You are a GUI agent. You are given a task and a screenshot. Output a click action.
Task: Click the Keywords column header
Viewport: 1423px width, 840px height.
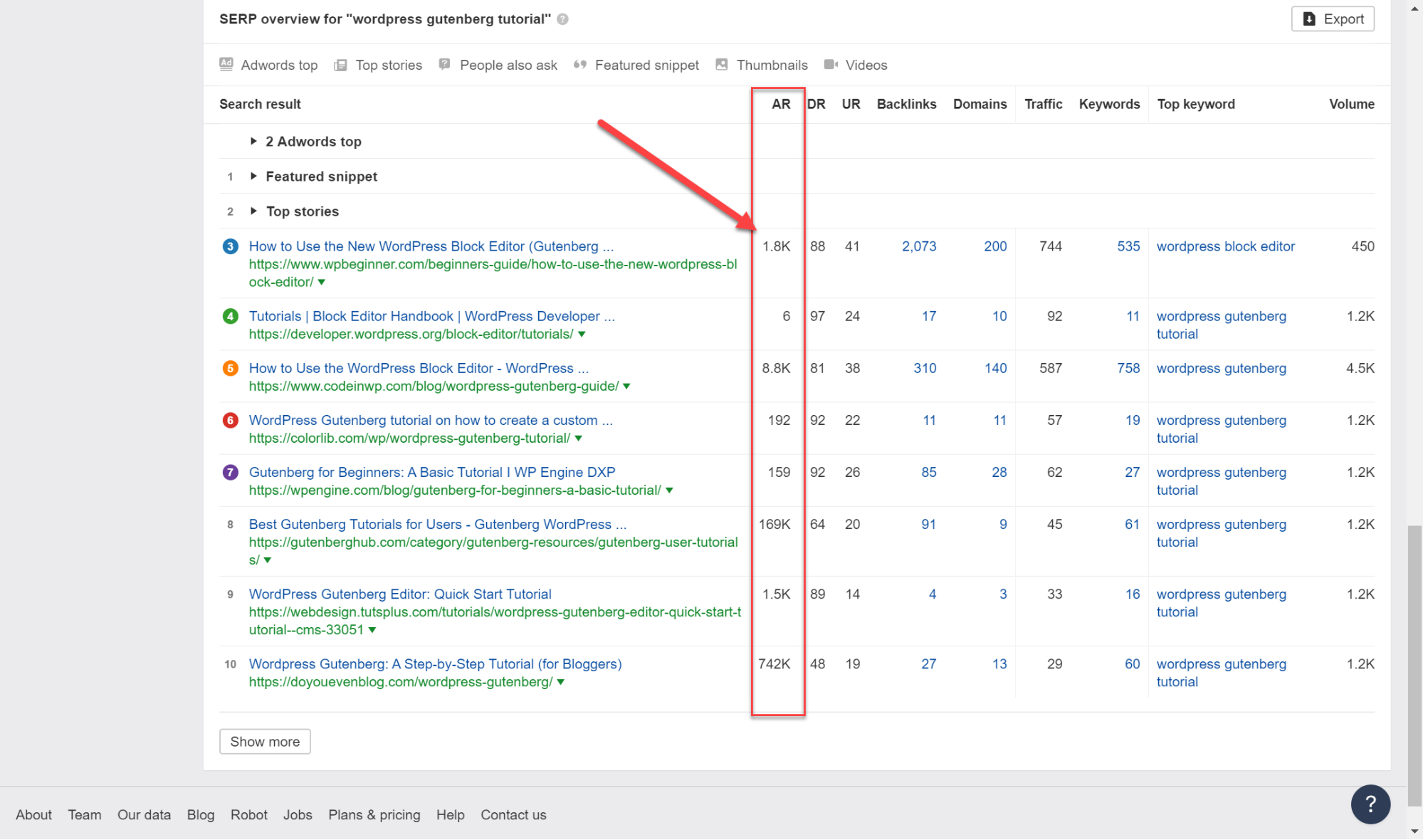pyautogui.click(x=1109, y=104)
